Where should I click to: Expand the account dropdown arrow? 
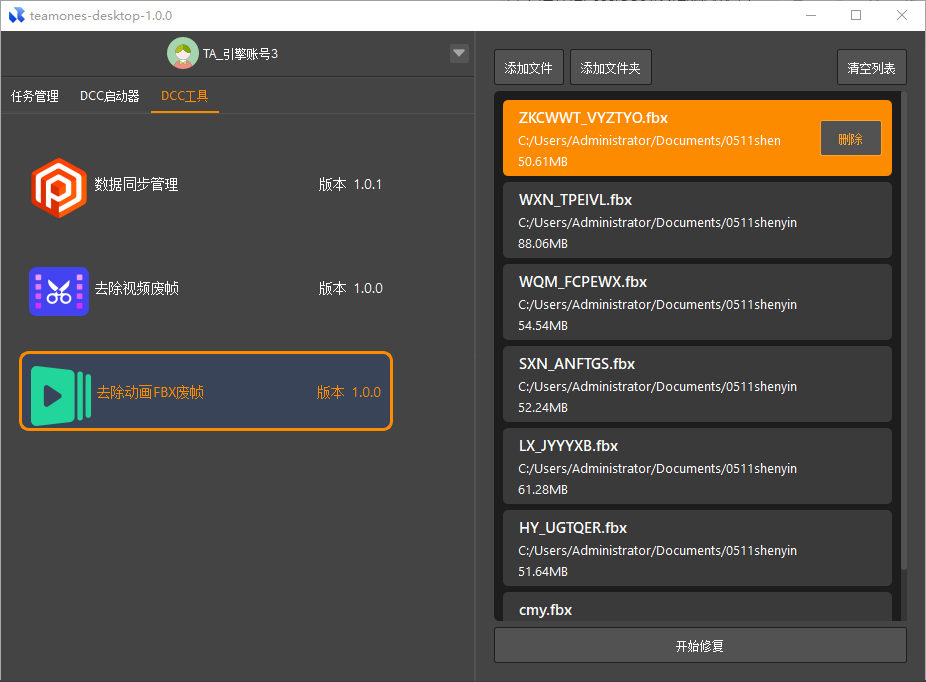tap(459, 53)
